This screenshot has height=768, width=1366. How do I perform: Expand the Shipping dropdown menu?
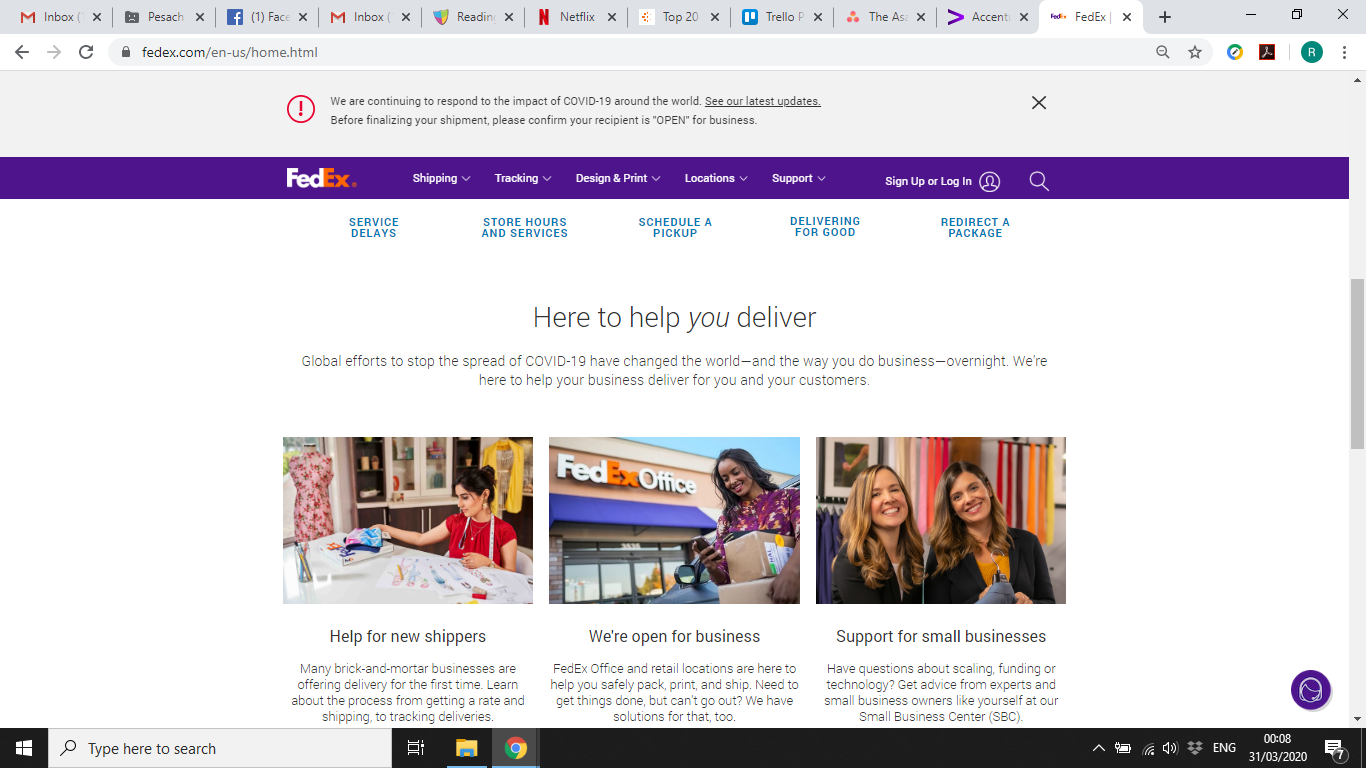441,178
